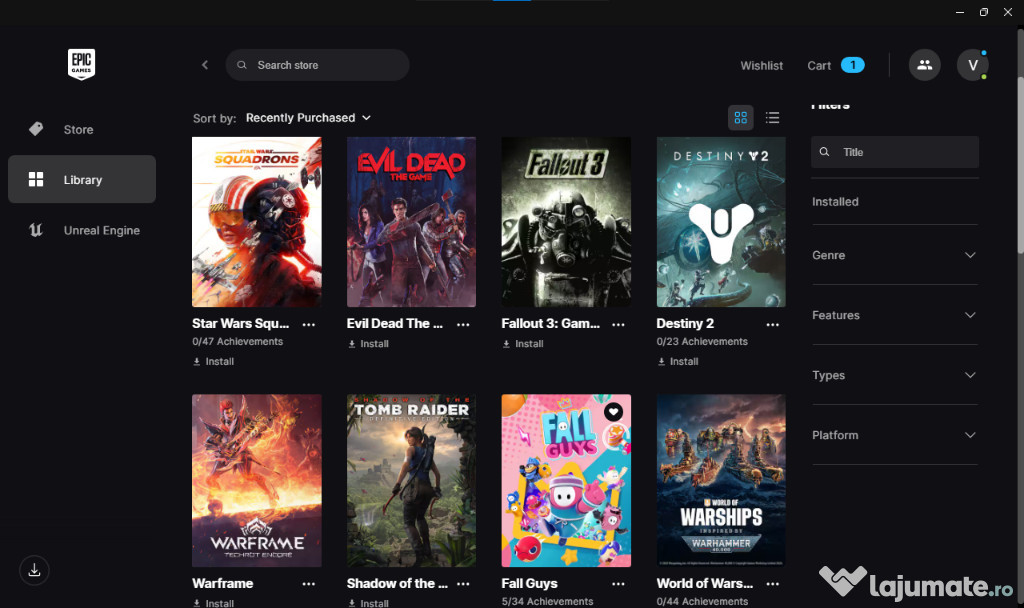Expand the Genre filter
Screen dimensions: 1024x608
pos(895,255)
